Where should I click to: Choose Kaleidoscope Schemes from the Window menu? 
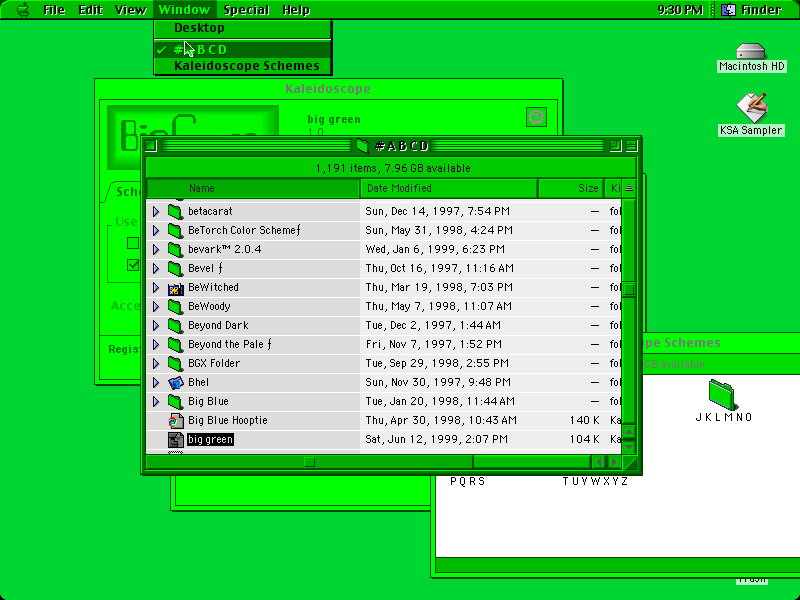point(243,66)
